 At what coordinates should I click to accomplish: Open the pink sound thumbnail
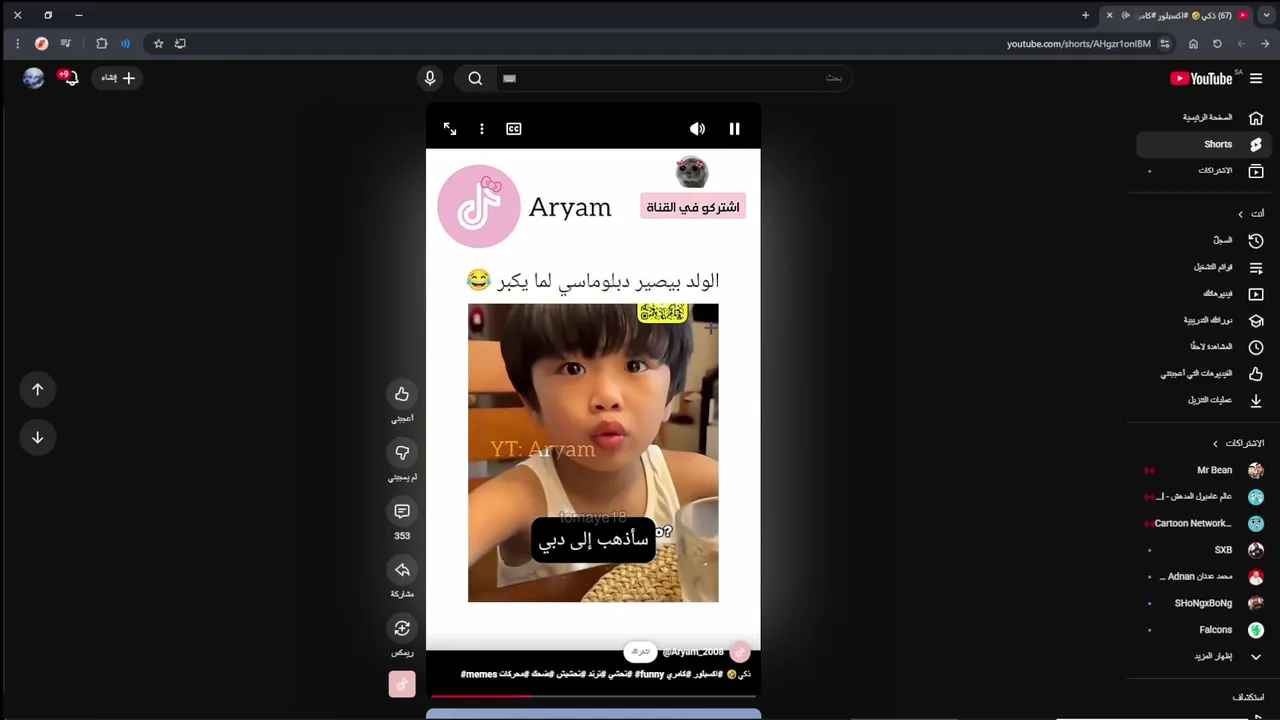[x=402, y=684]
